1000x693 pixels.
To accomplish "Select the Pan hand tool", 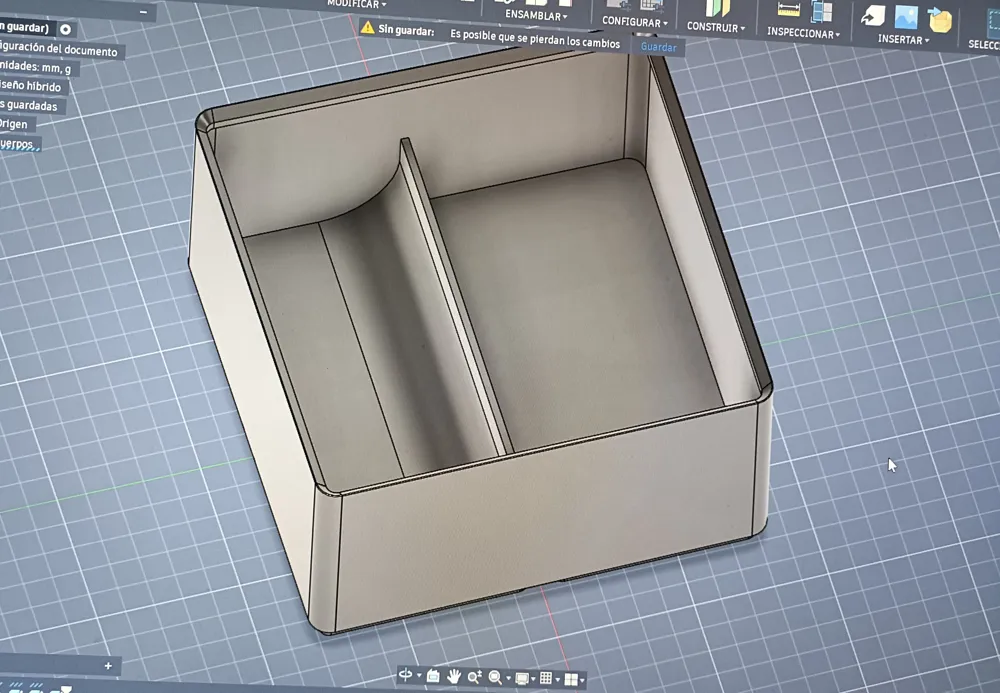I will pos(453,676).
